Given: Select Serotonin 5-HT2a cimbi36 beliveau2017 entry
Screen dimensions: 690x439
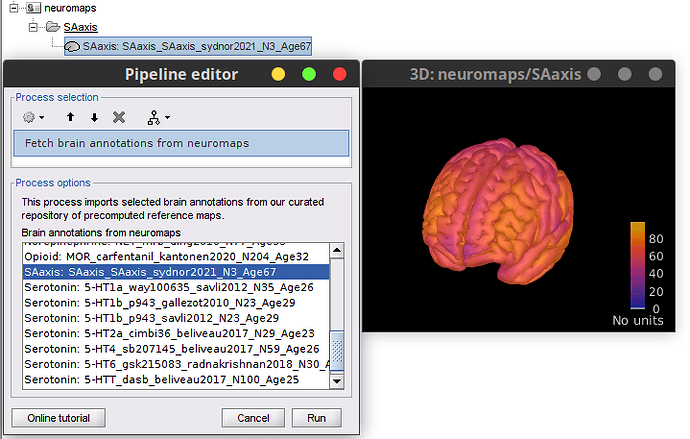Looking at the screenshot, I should [169, 332].
